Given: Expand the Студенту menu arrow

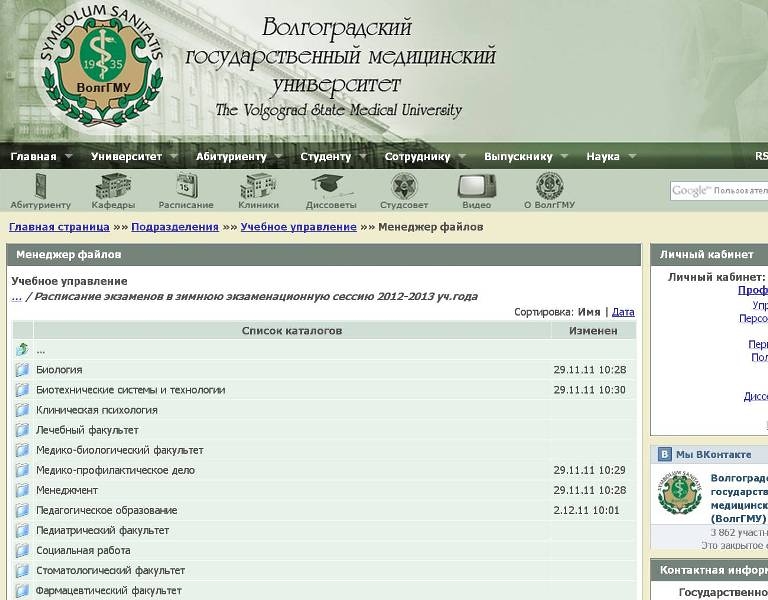Looking at the screenshot, I should pyautogui.click(x=363, y=157).
